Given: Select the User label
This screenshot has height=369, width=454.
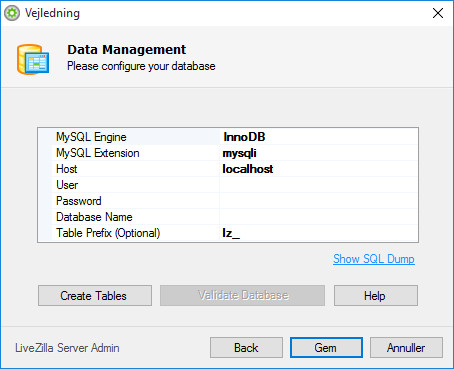Looking at the screenshot, I should 67,185.
